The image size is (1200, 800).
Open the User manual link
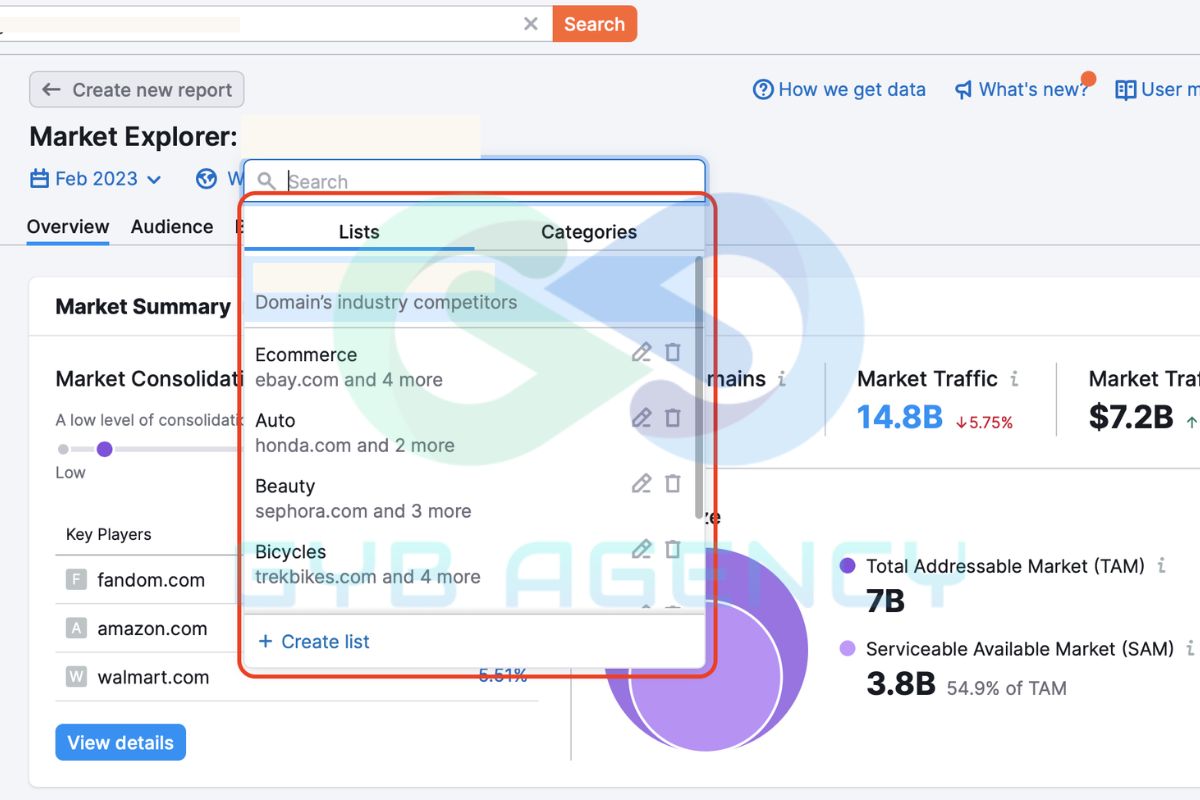click(x=1158, y=90)
